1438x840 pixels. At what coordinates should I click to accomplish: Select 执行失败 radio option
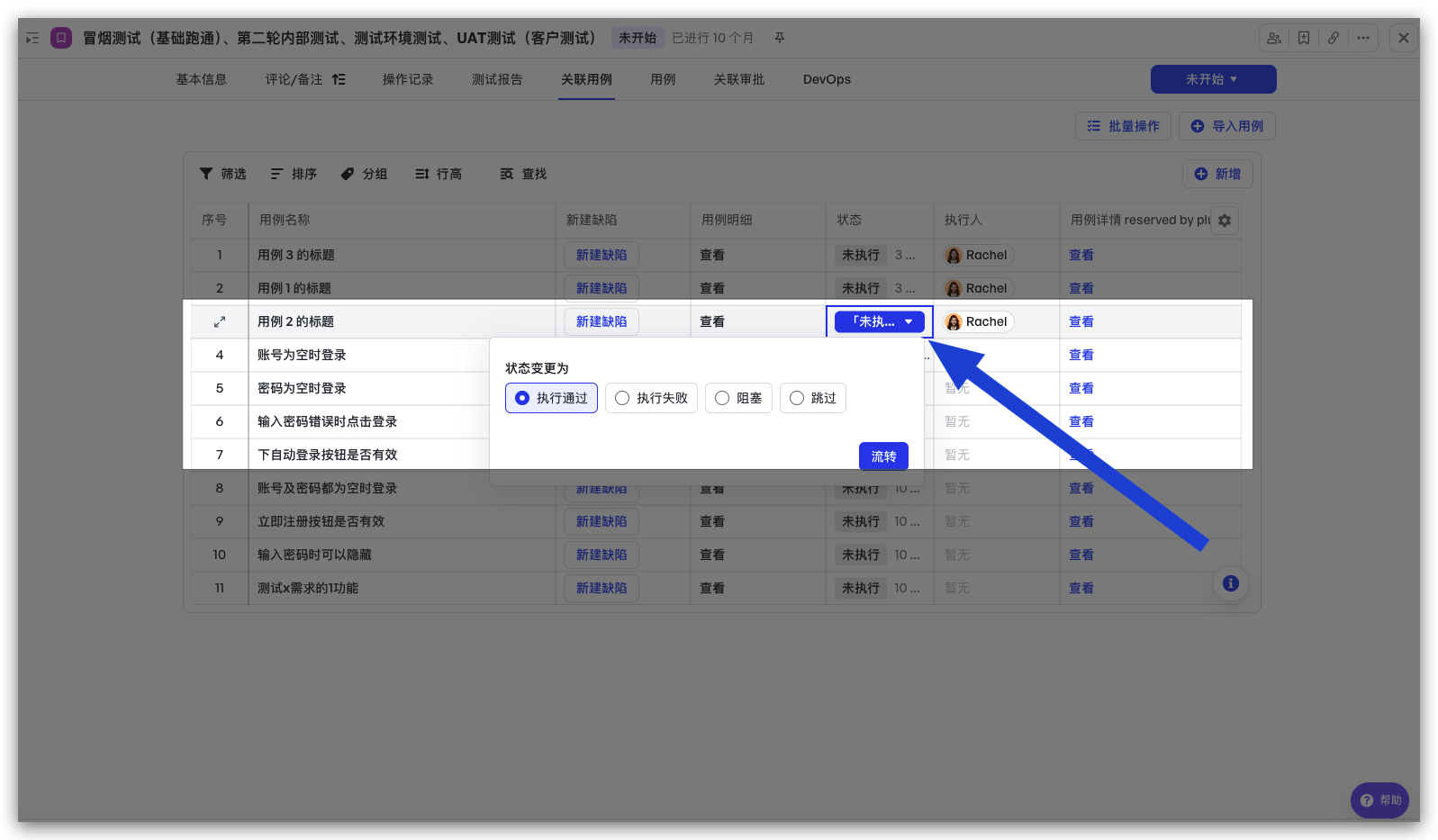(x=651, y=398)
